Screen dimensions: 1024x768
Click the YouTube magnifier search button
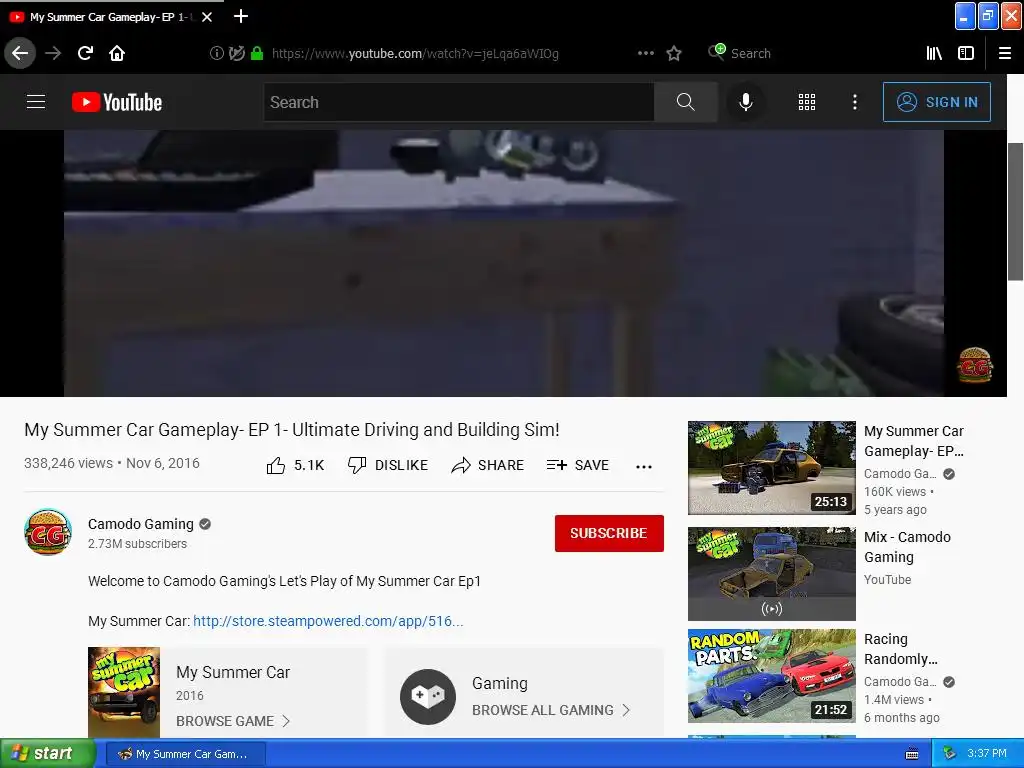686,102
